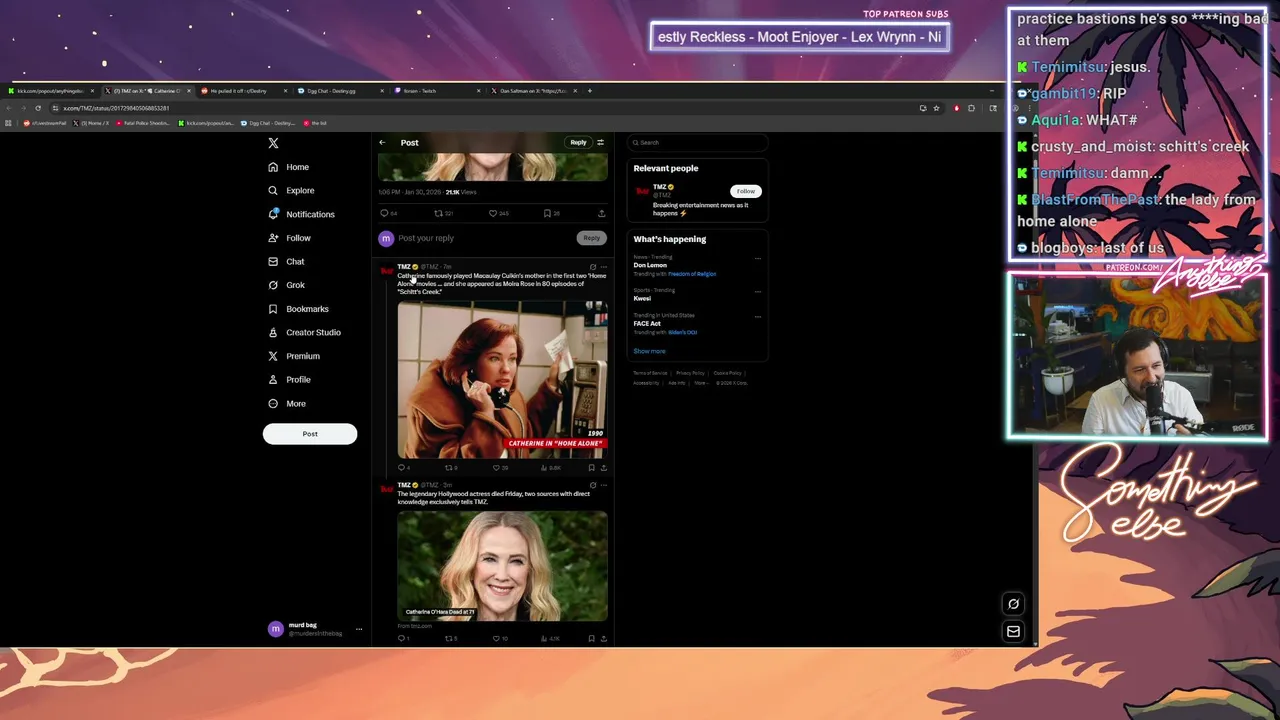
Task: Click the browser address bar URL
Action: coord(116,108)
